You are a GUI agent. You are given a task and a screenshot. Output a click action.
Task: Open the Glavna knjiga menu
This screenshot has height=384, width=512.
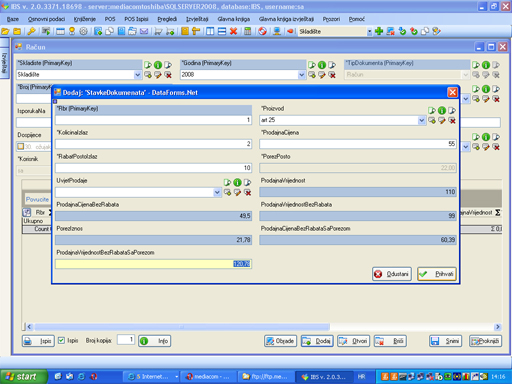pyautogui.click(x=234, y=19)
